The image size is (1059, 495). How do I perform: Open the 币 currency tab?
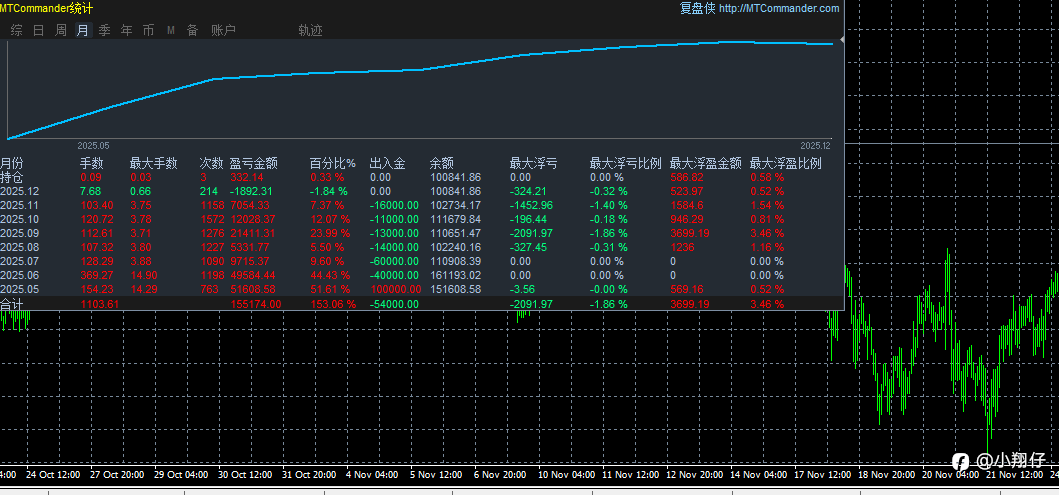coord(149,30)
